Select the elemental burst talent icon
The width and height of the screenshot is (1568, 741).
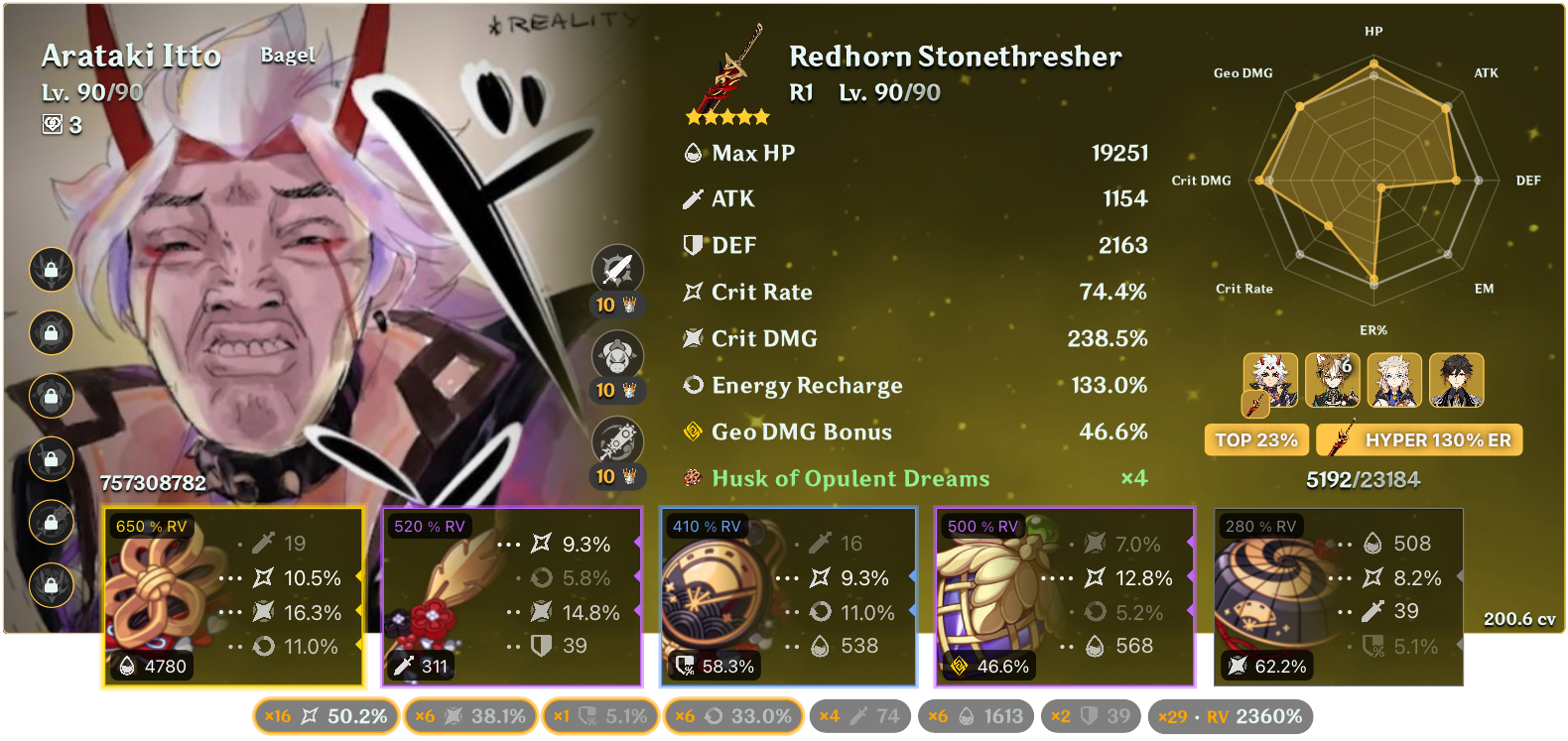617,441
